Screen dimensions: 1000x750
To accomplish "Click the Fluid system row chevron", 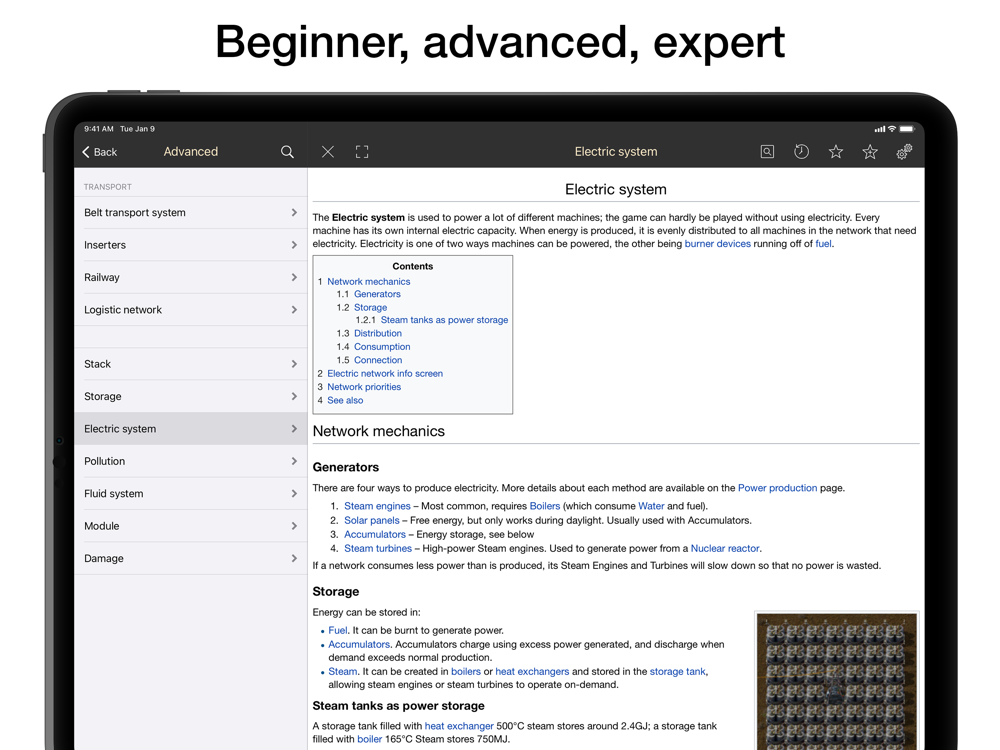I will click(294, 494).
